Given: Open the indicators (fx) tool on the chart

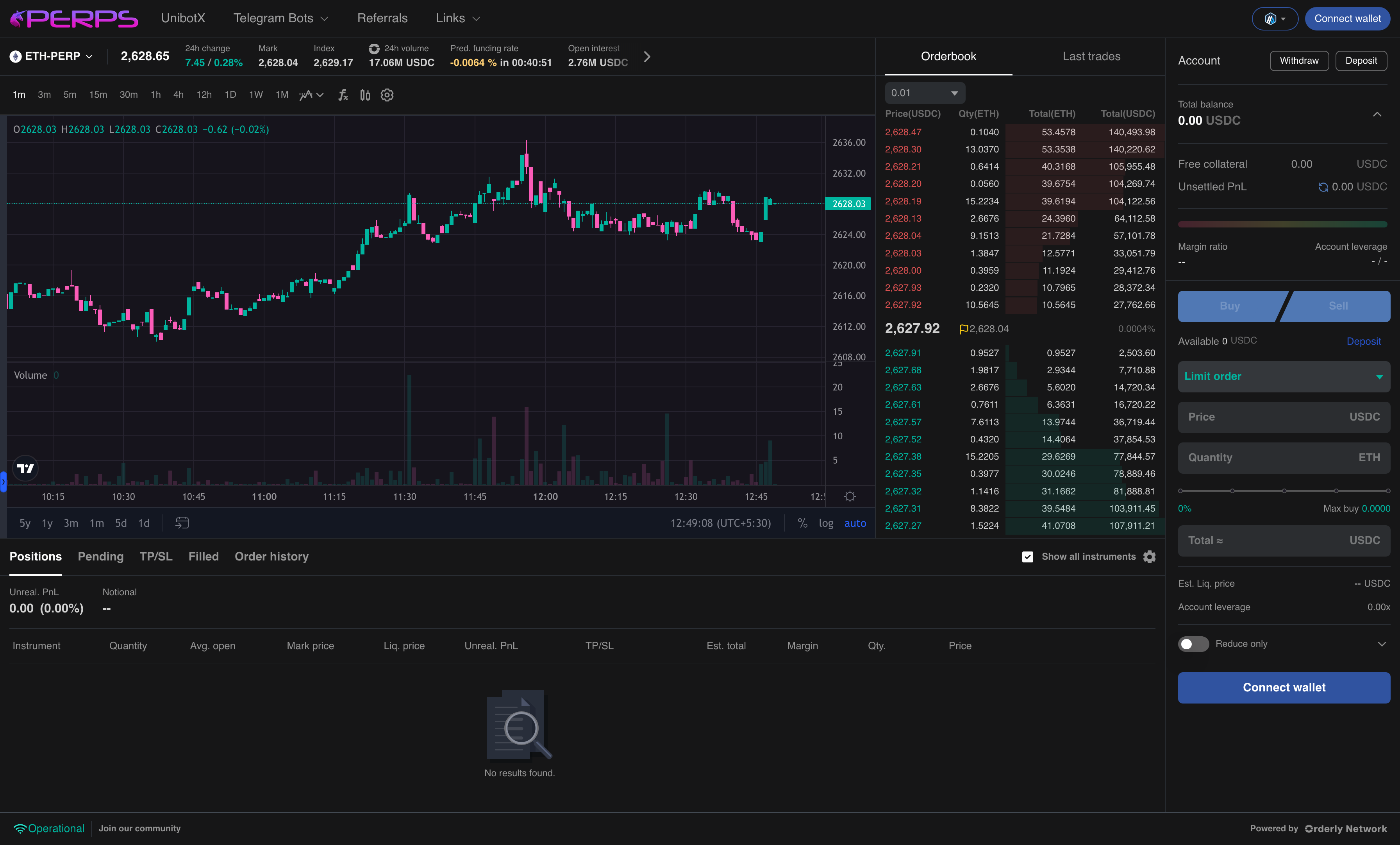Looking at the screenshot, I should pos(343,95).
